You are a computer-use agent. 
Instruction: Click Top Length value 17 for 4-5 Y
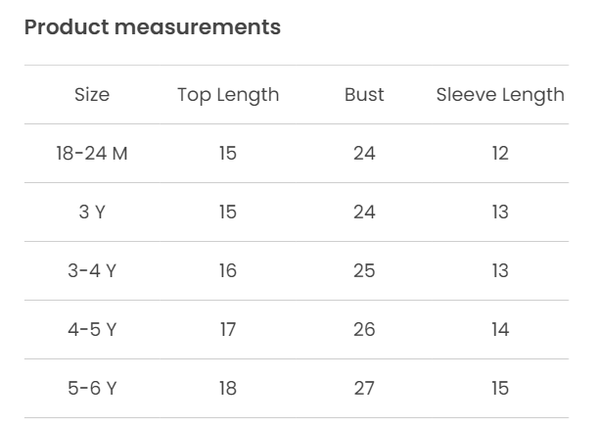pyautogui.click(x=228, y=329)
